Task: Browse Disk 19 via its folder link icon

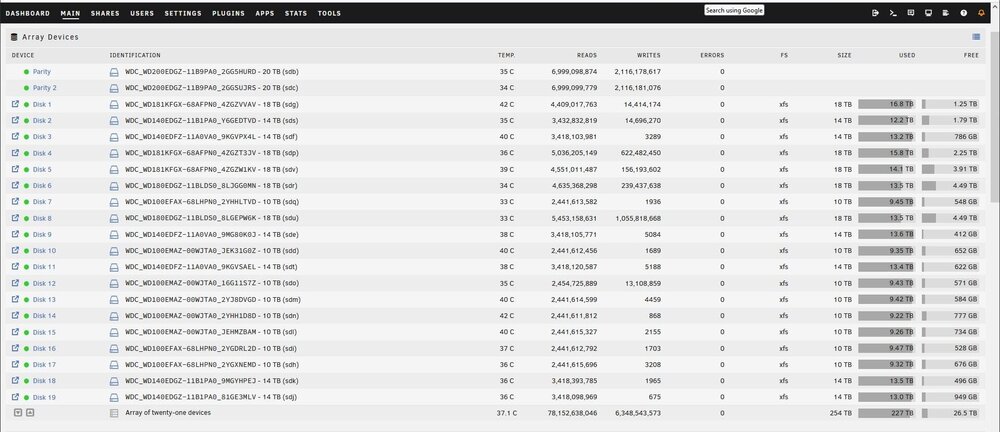Action: 15,397
